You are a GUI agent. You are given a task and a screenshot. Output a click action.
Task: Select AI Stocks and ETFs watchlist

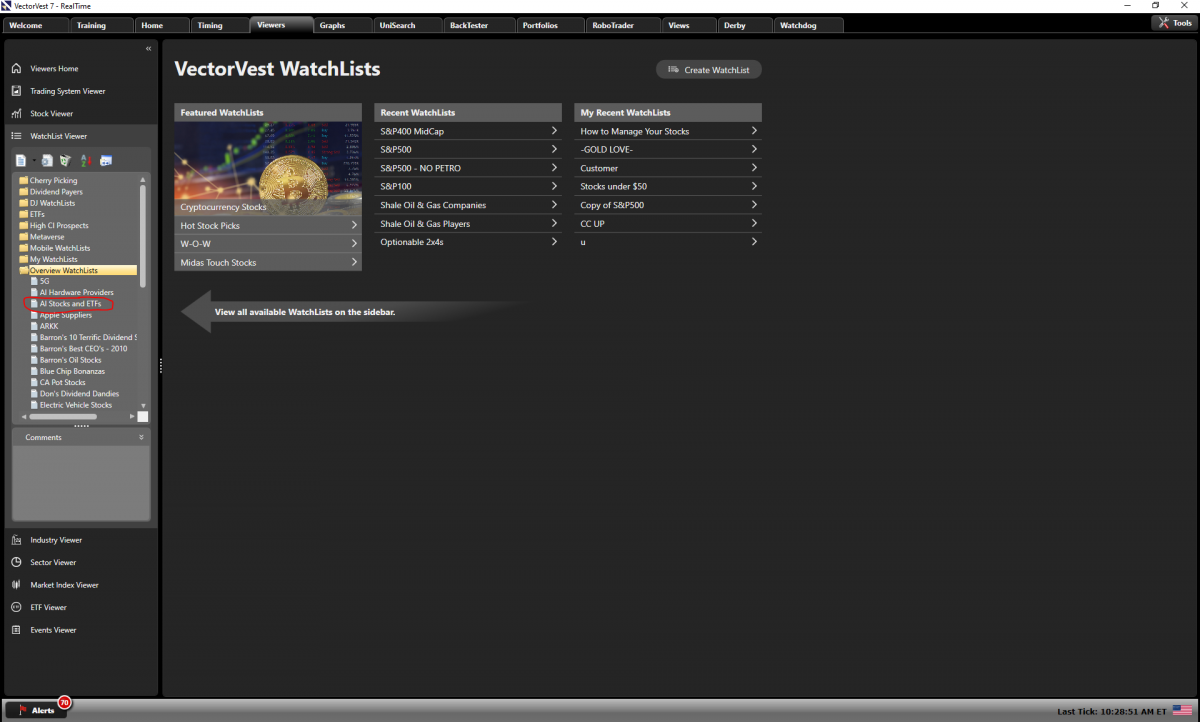pos(70,304)
